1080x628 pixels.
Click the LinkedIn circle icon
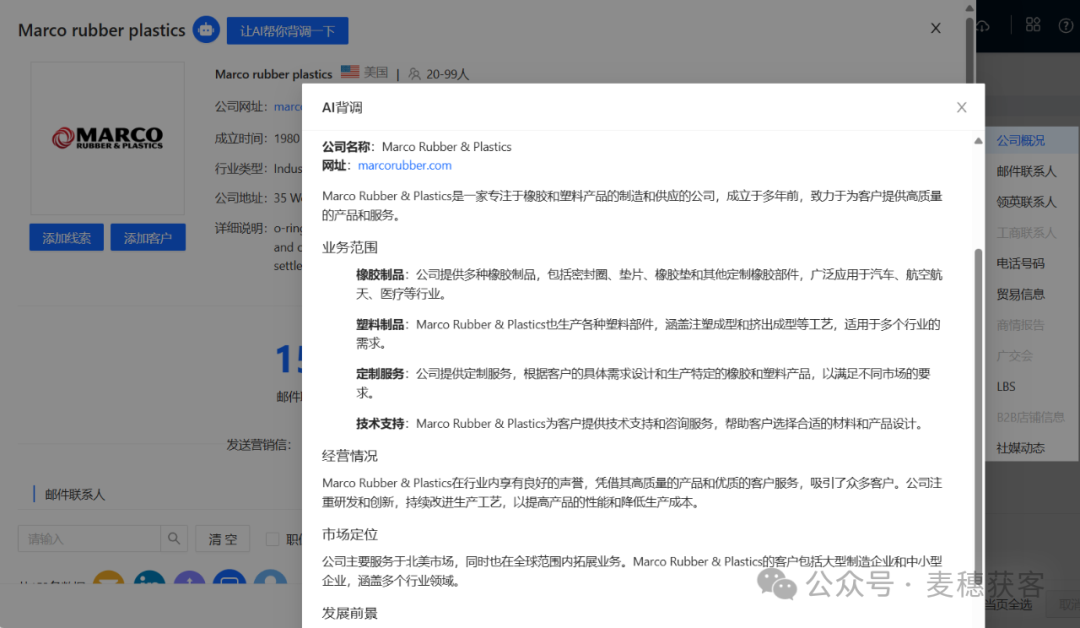click(x=149, y=579)
